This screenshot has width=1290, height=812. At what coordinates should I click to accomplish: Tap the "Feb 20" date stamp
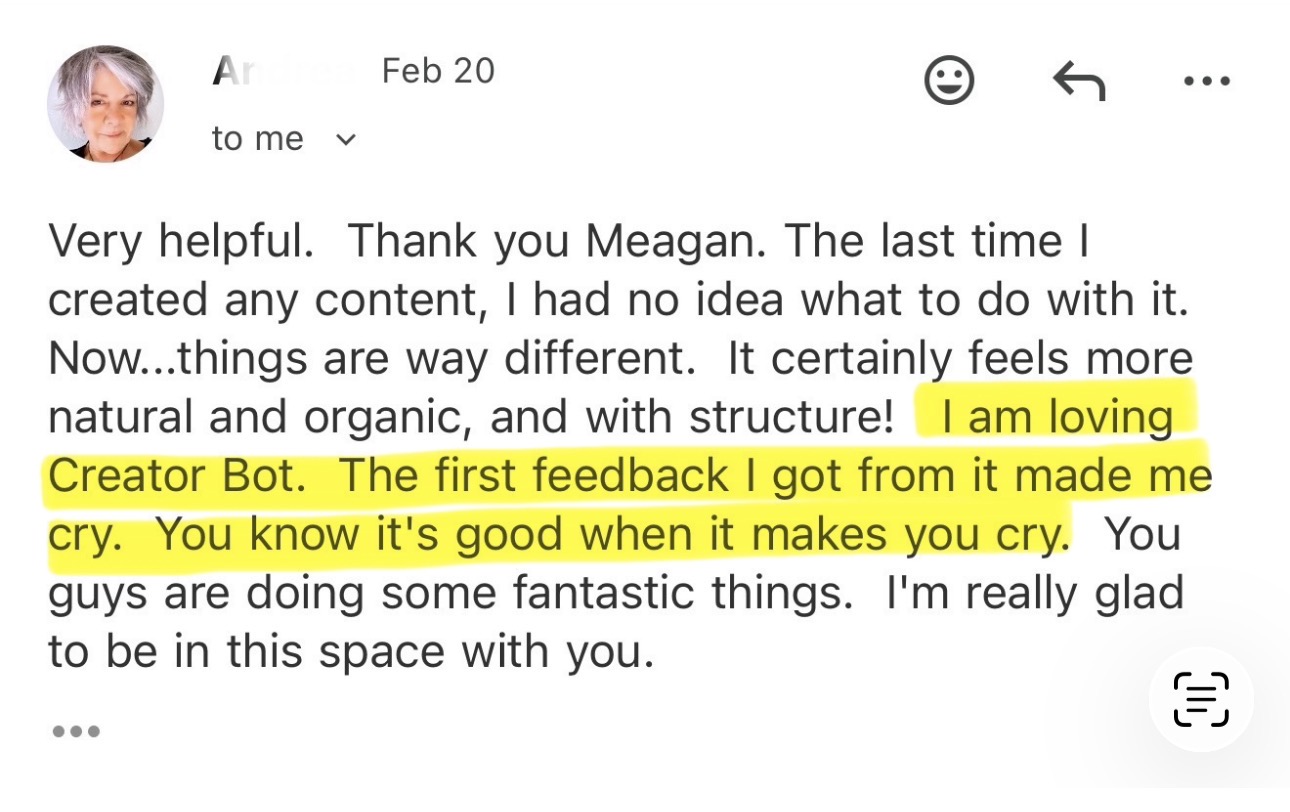click(x=438, y=71)
